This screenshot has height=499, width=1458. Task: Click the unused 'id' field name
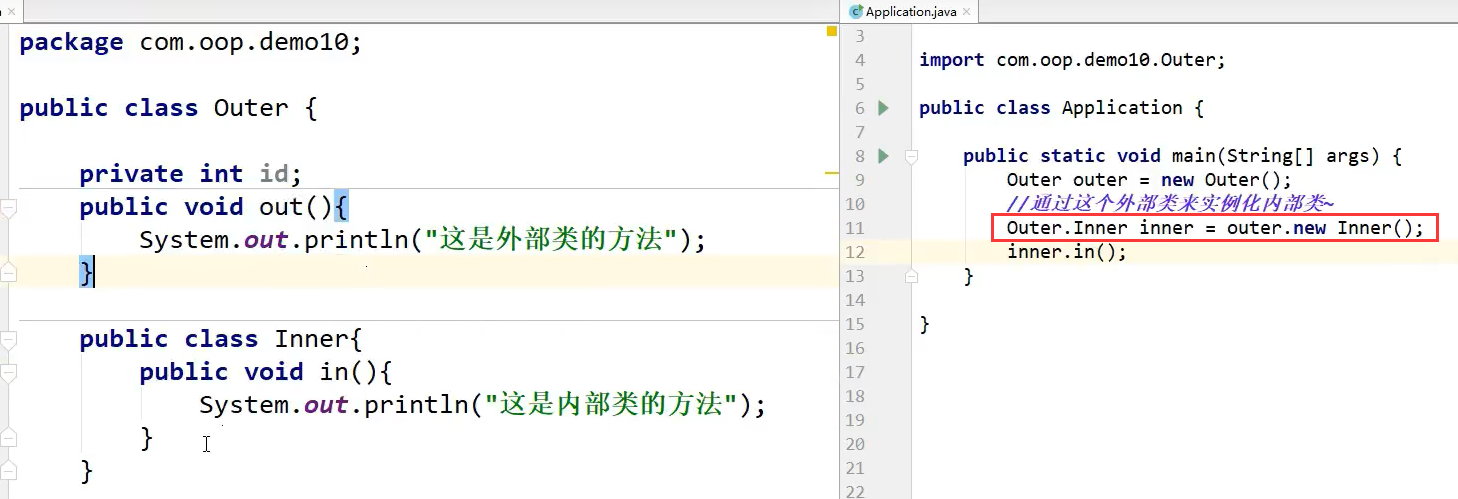274,174
